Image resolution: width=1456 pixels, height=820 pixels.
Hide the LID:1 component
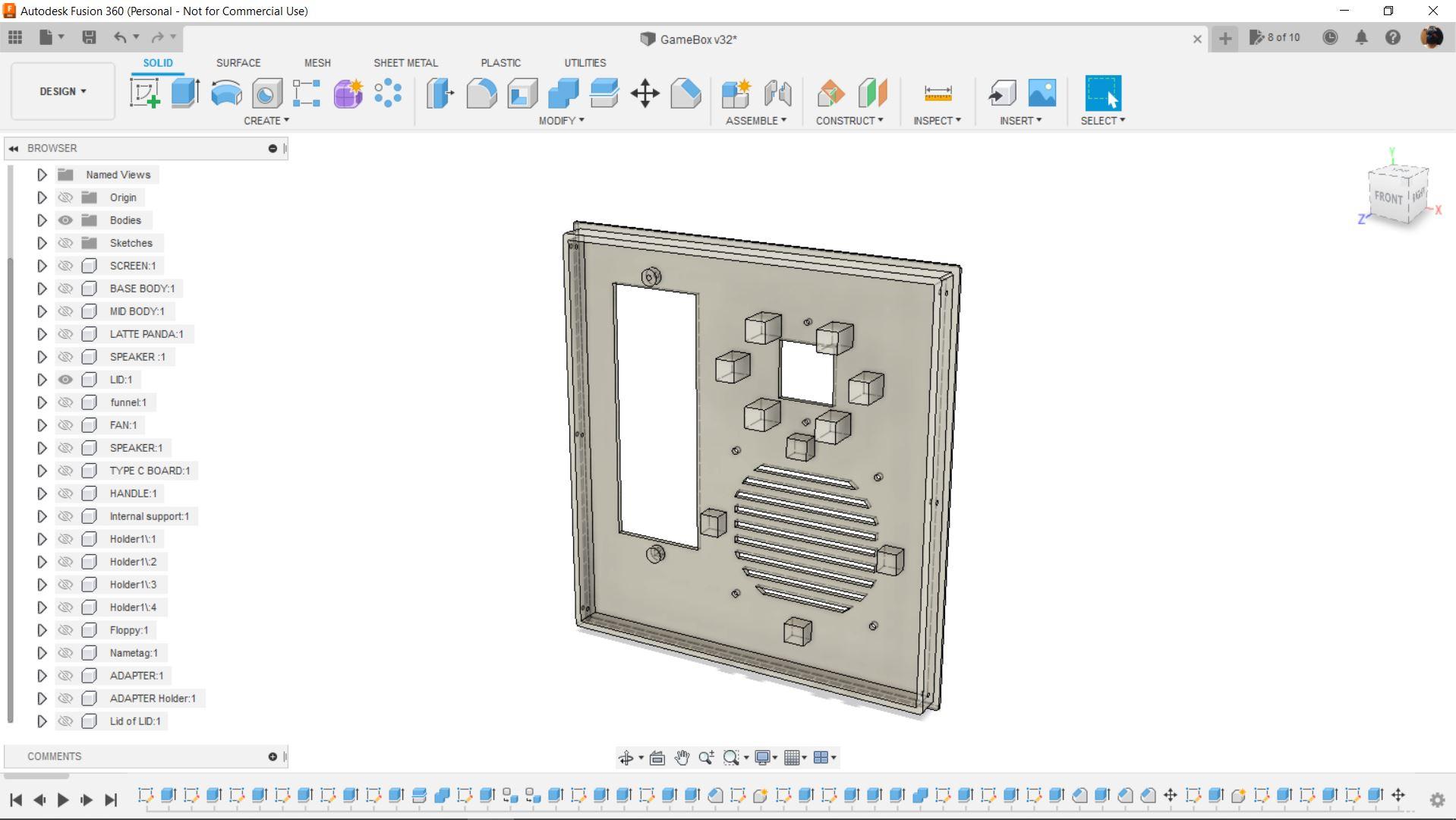[x=65, y=380]
